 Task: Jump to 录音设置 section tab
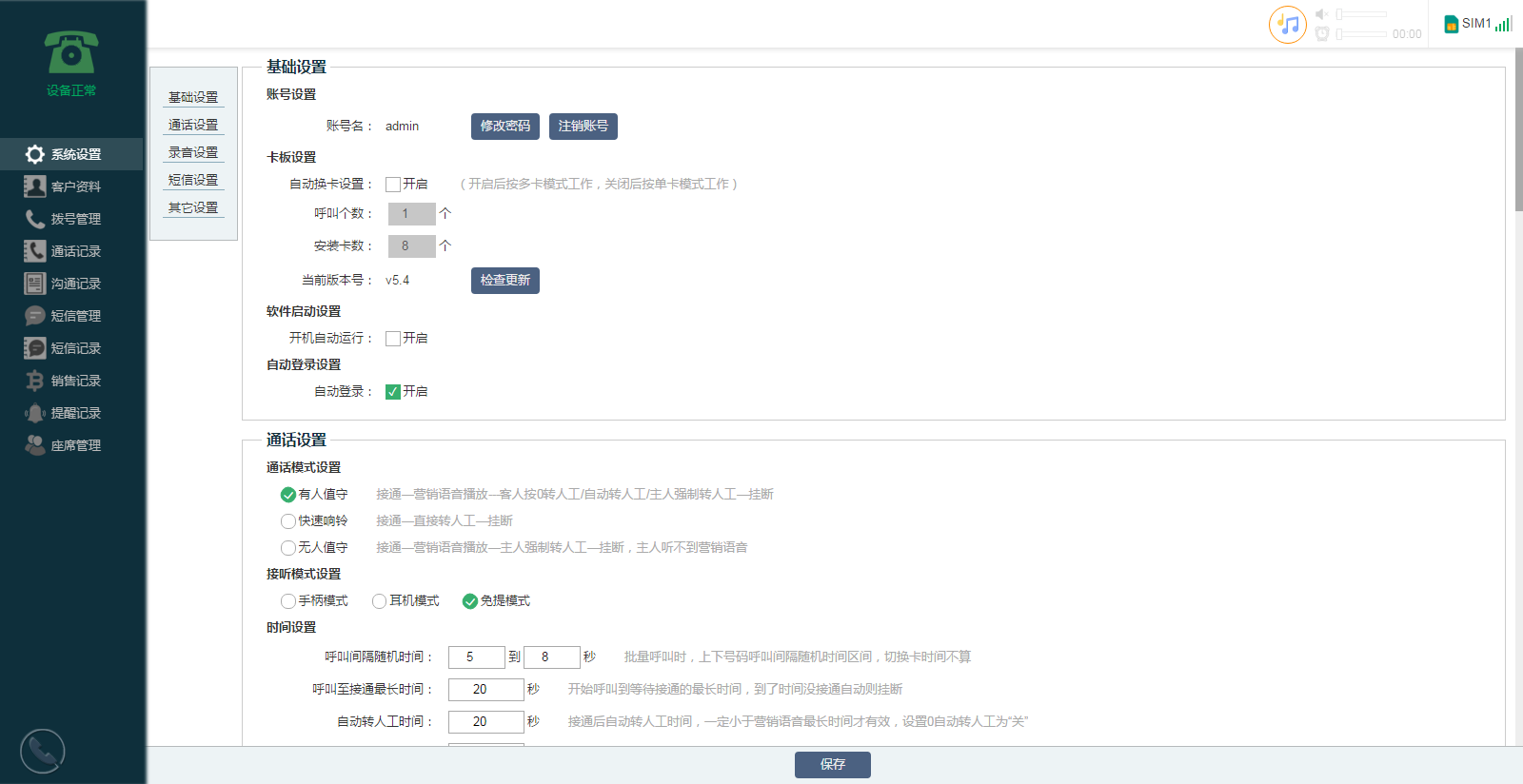click(193, 152)
